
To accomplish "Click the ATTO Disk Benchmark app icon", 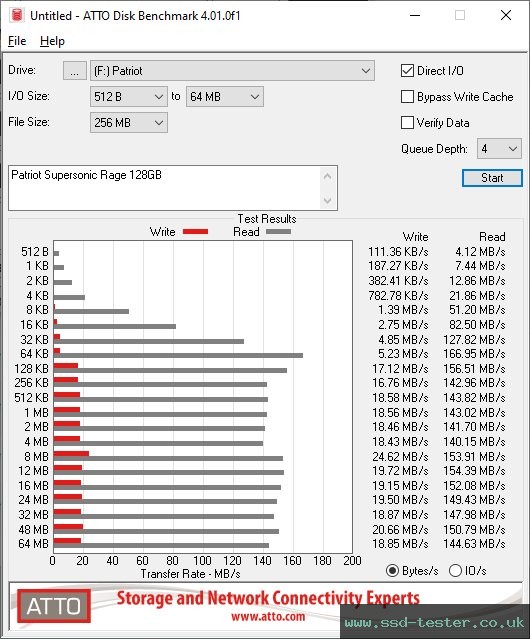I will pos(17,15).
